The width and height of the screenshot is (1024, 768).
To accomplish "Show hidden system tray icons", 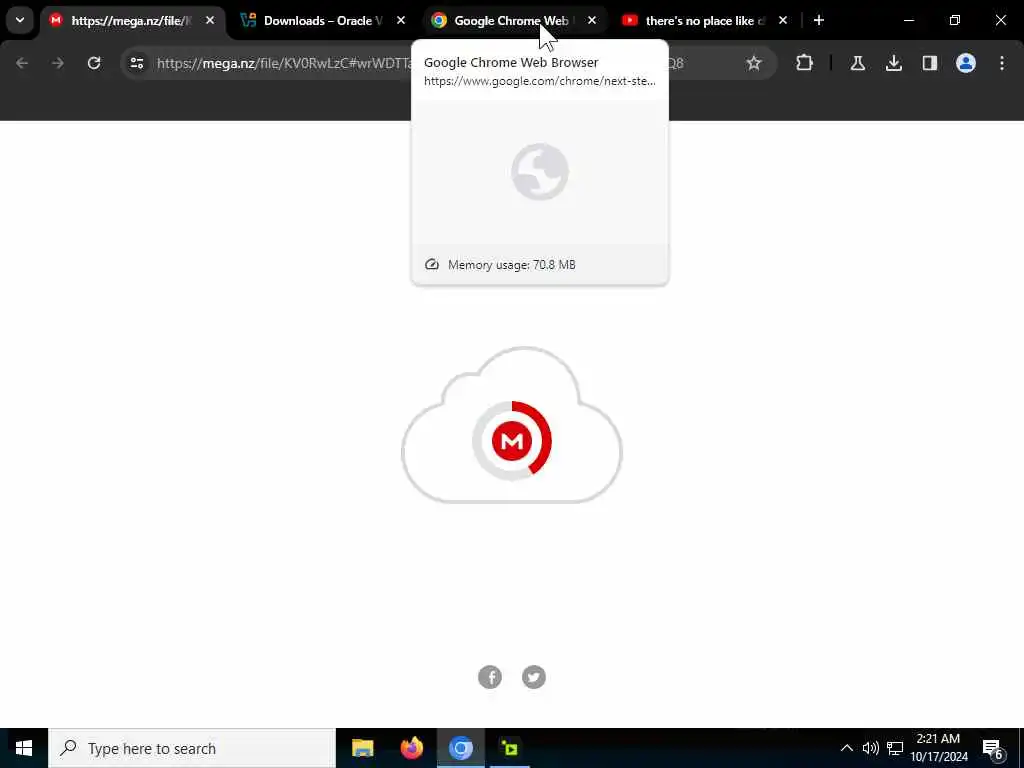I will tap(846, 748).
